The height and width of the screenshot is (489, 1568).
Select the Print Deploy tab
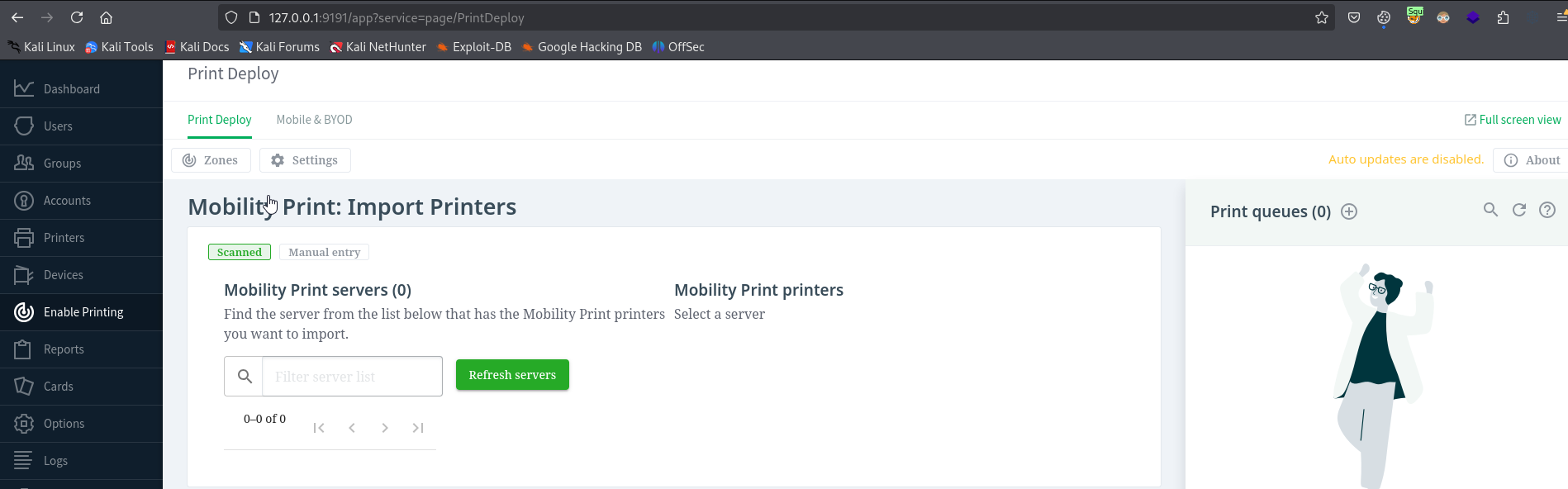click(x=219, y=120)
